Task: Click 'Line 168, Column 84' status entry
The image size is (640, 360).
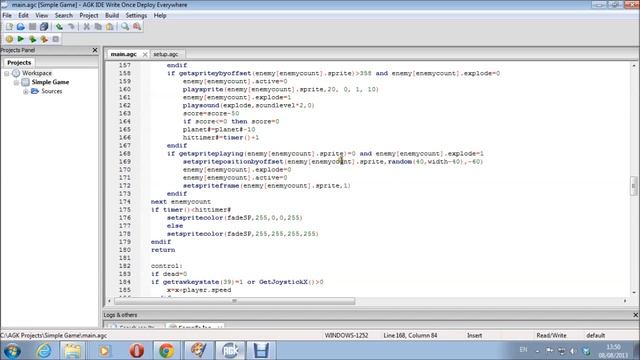Action: click(x=410, y=335)
